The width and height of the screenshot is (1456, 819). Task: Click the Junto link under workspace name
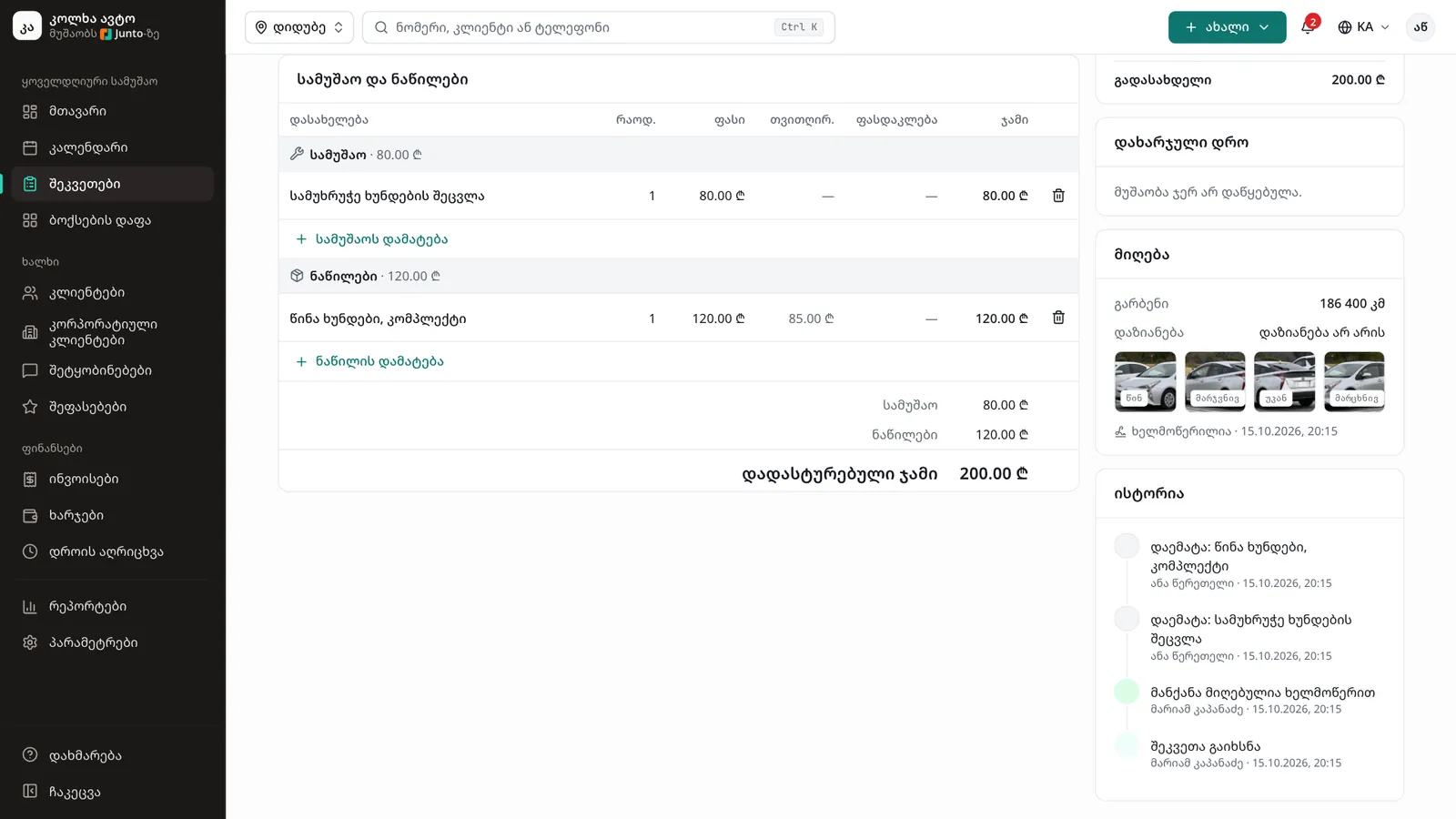129,34
